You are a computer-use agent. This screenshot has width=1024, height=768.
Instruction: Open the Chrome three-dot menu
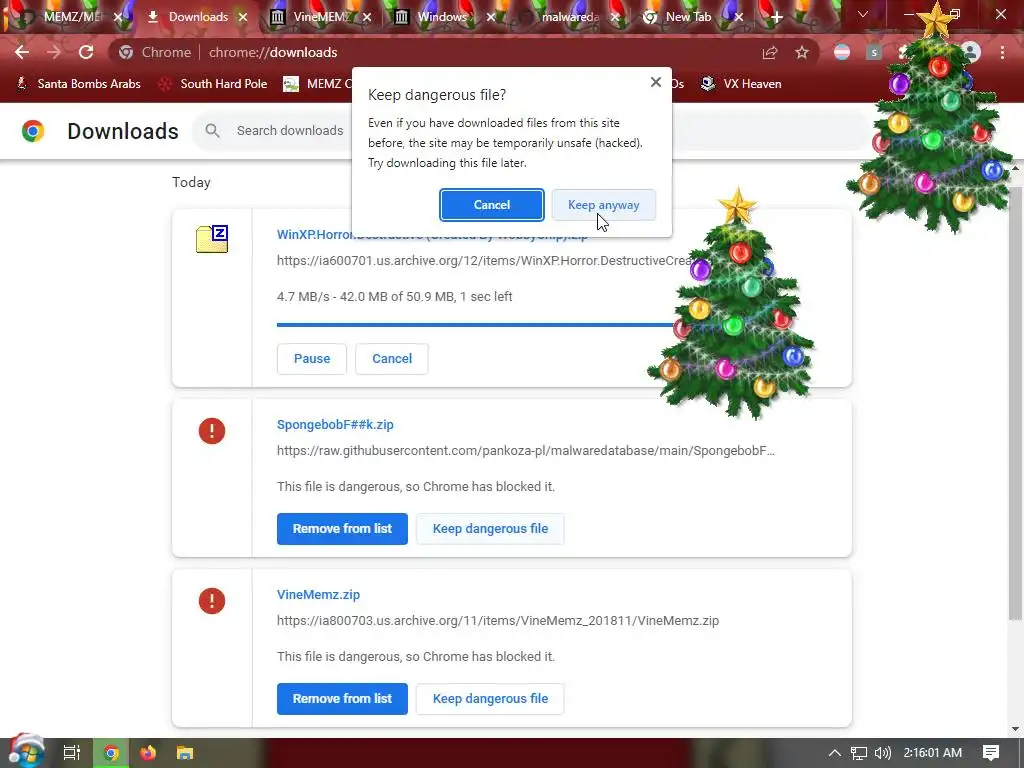click(x=1002, y=52)
